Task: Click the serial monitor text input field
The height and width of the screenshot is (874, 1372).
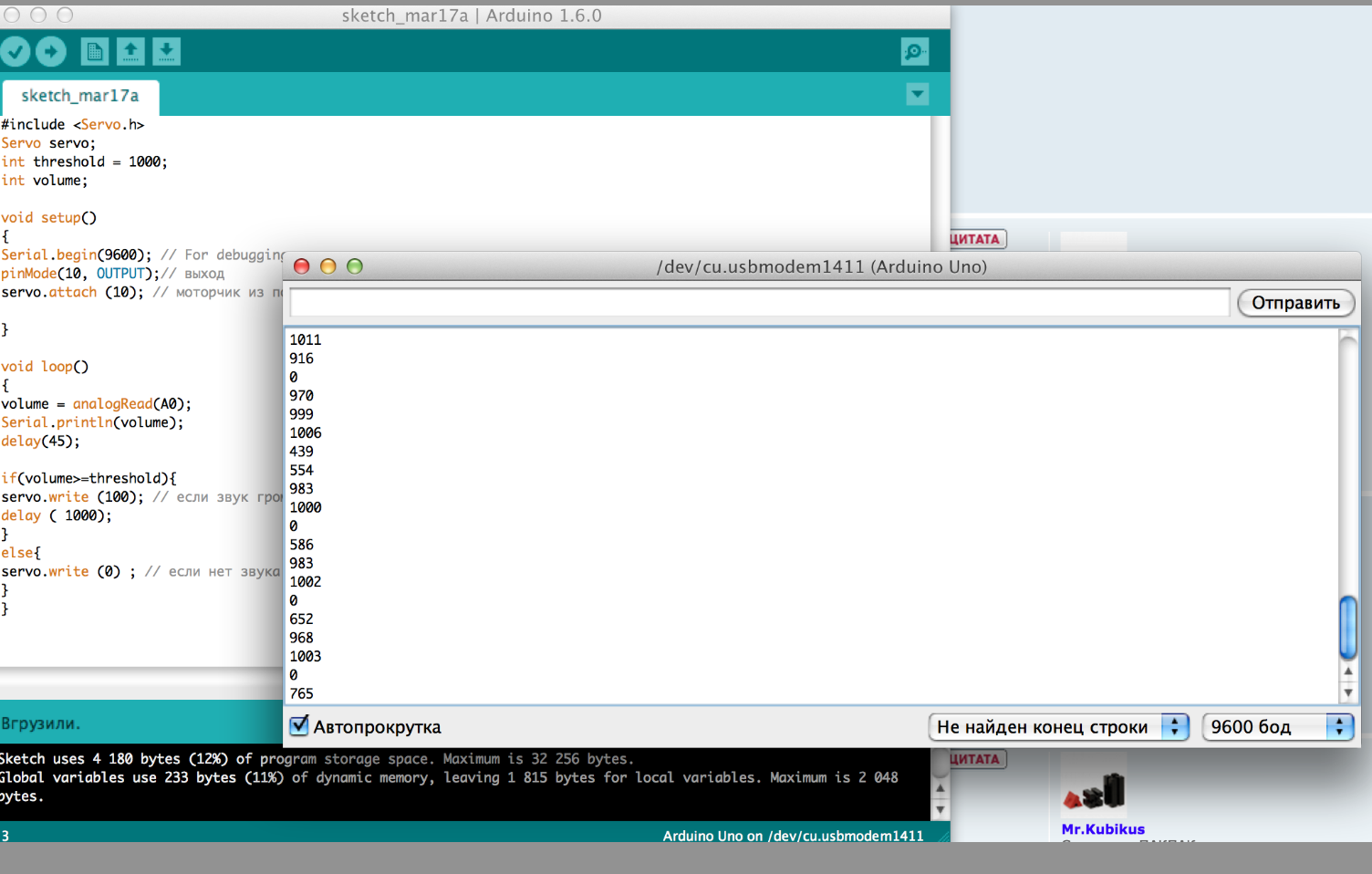Action: point(759,303)
